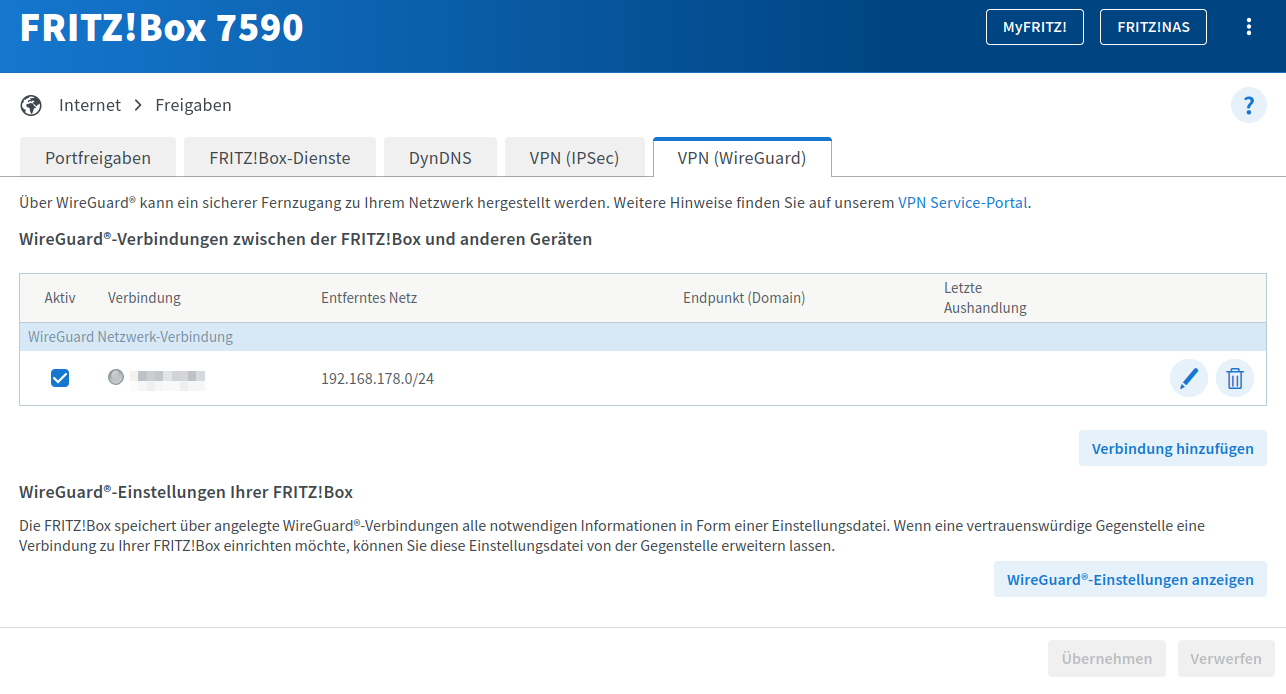Switch to the Portfreigaben tab
This screenshot has height=694, width=1286.
click(98, 158)
